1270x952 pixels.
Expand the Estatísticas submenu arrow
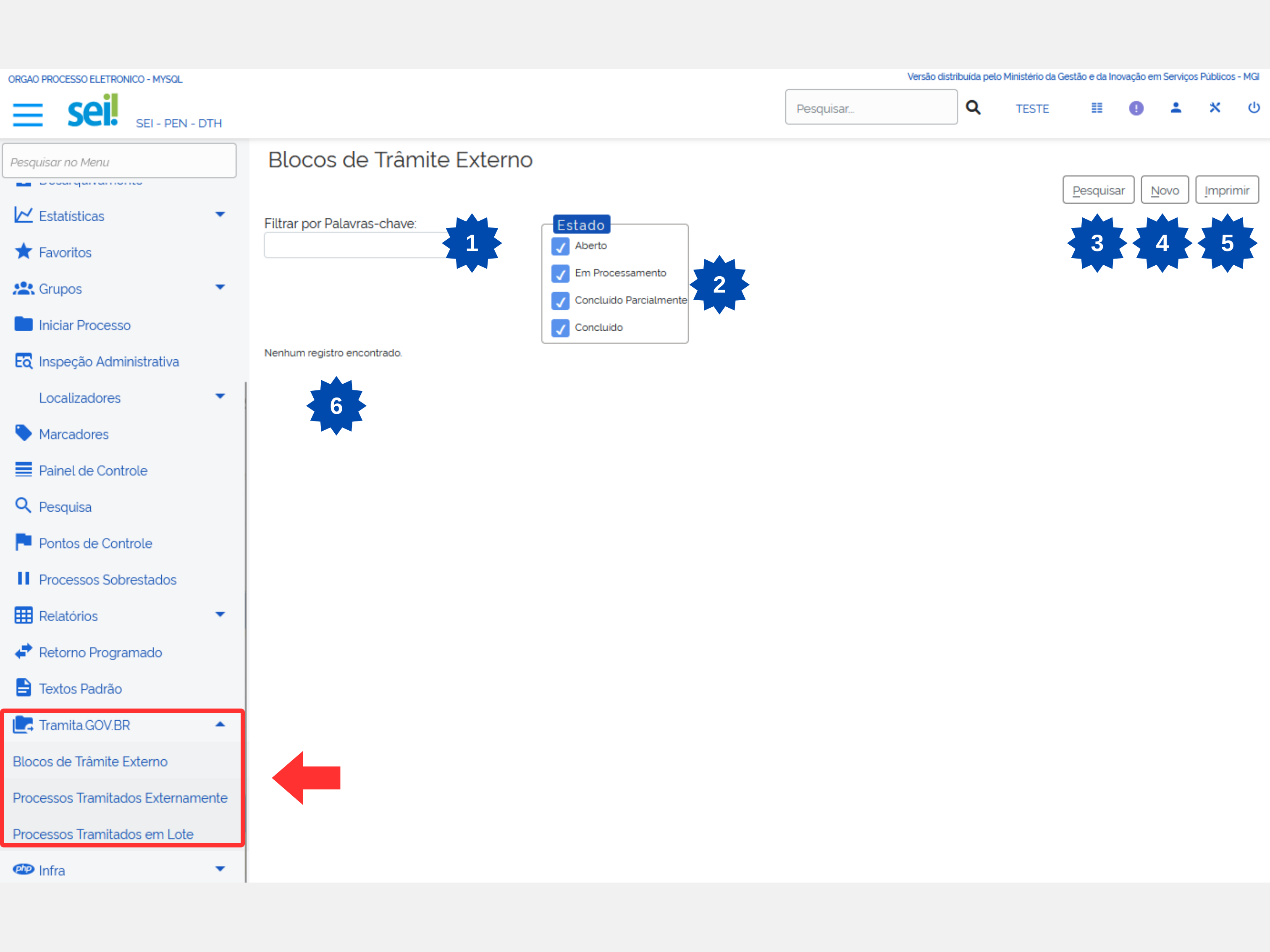220,214
